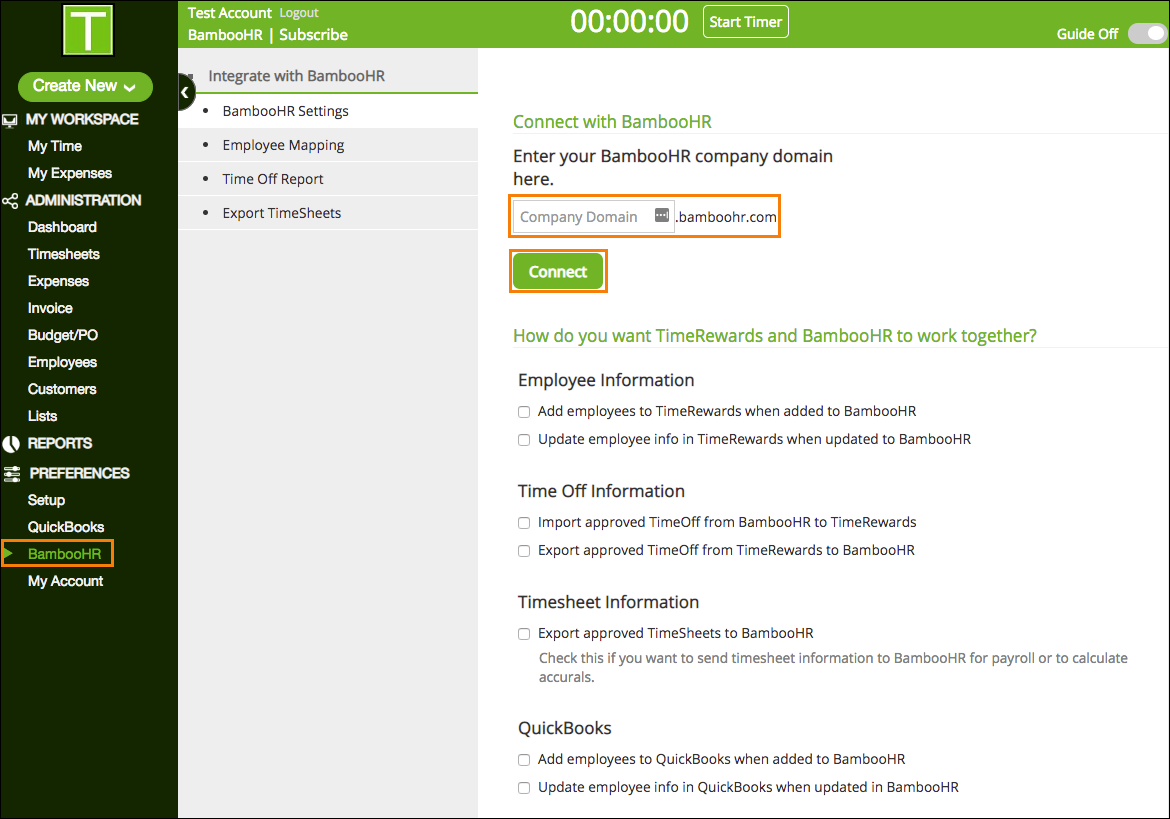Image resolution: width=1170 pixels, height=819 pixels.
Task: Click the REPORTS section label
Action: [x=60, y=443]
